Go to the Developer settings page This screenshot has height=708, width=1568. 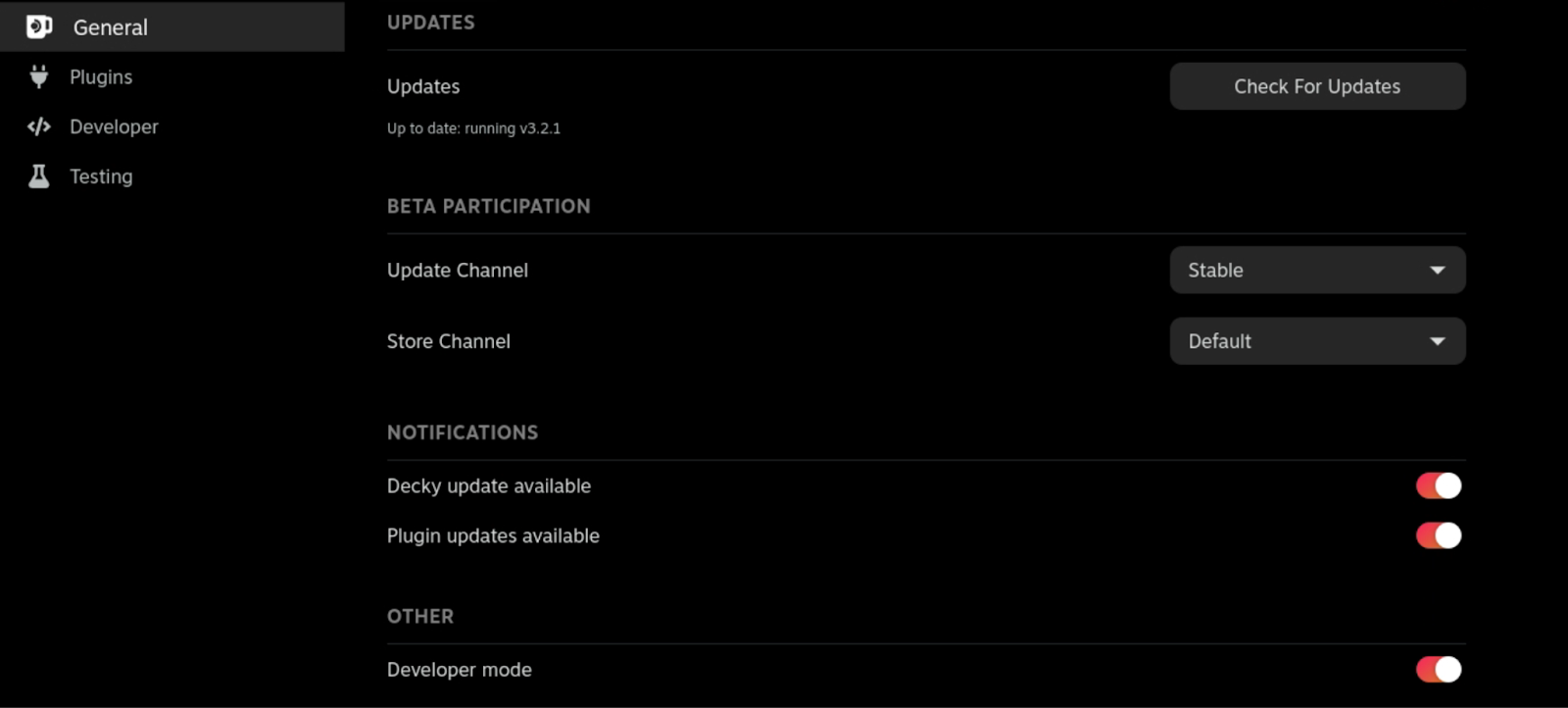114,126
